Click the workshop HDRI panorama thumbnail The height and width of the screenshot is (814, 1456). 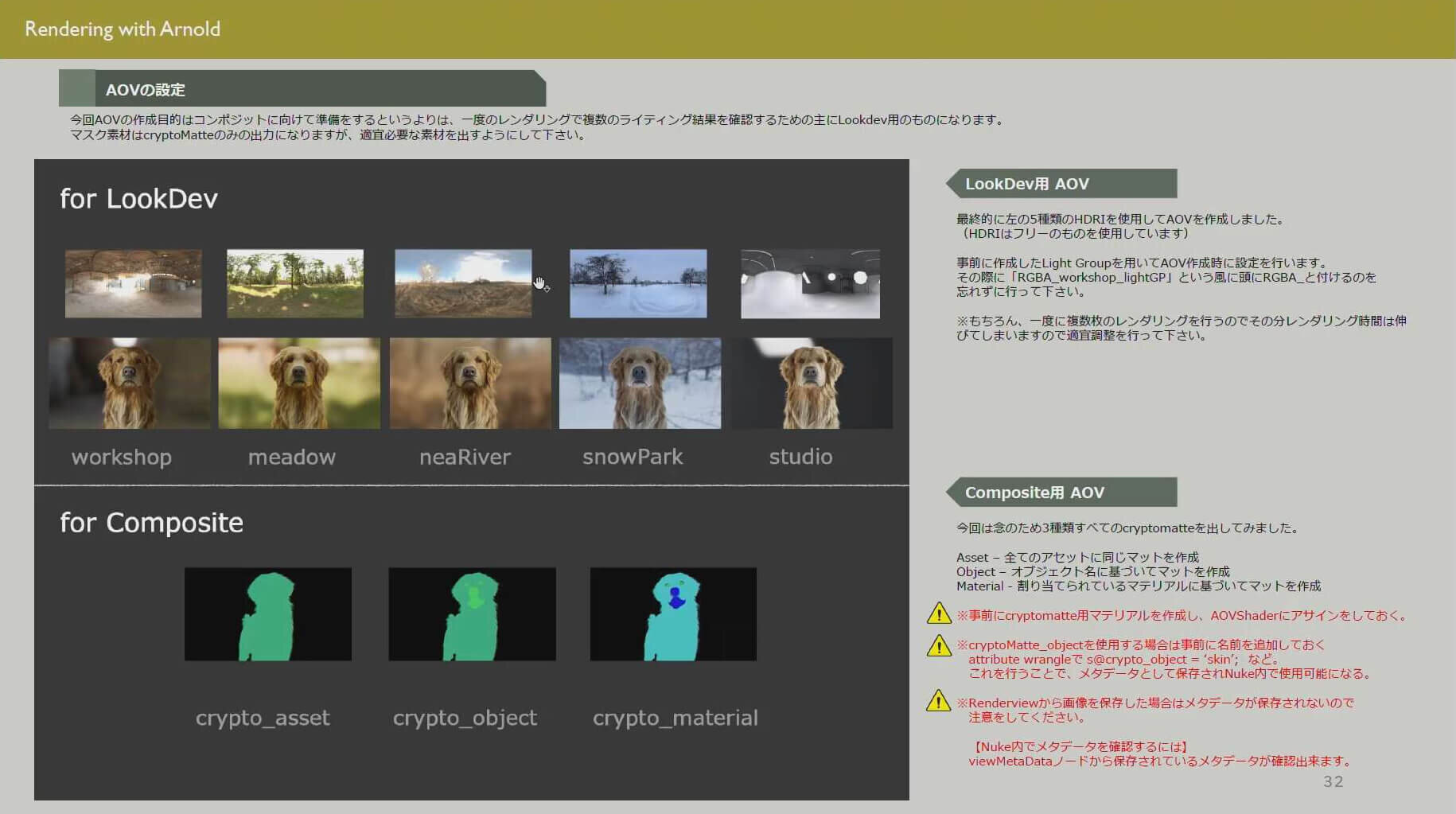[x=133, y=283]
